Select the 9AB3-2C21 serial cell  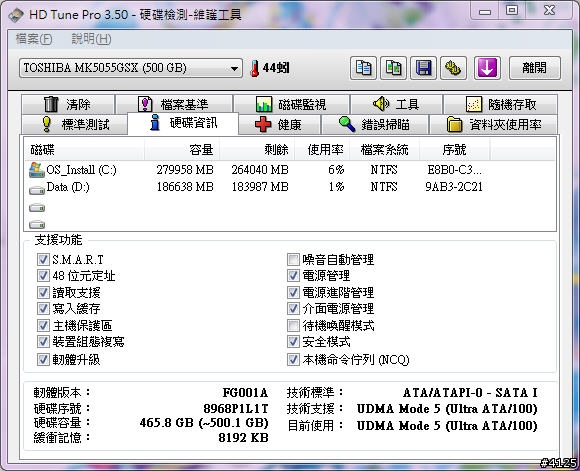coord(454,187)
